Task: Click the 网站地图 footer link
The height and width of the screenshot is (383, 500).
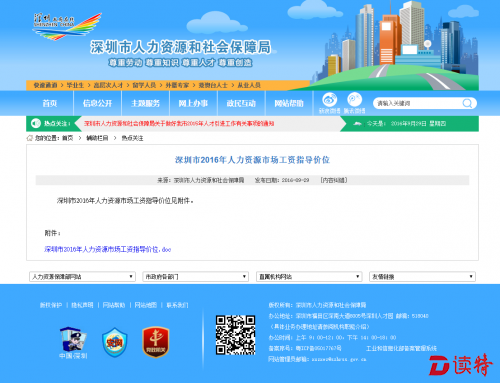Action: (145, 305)
